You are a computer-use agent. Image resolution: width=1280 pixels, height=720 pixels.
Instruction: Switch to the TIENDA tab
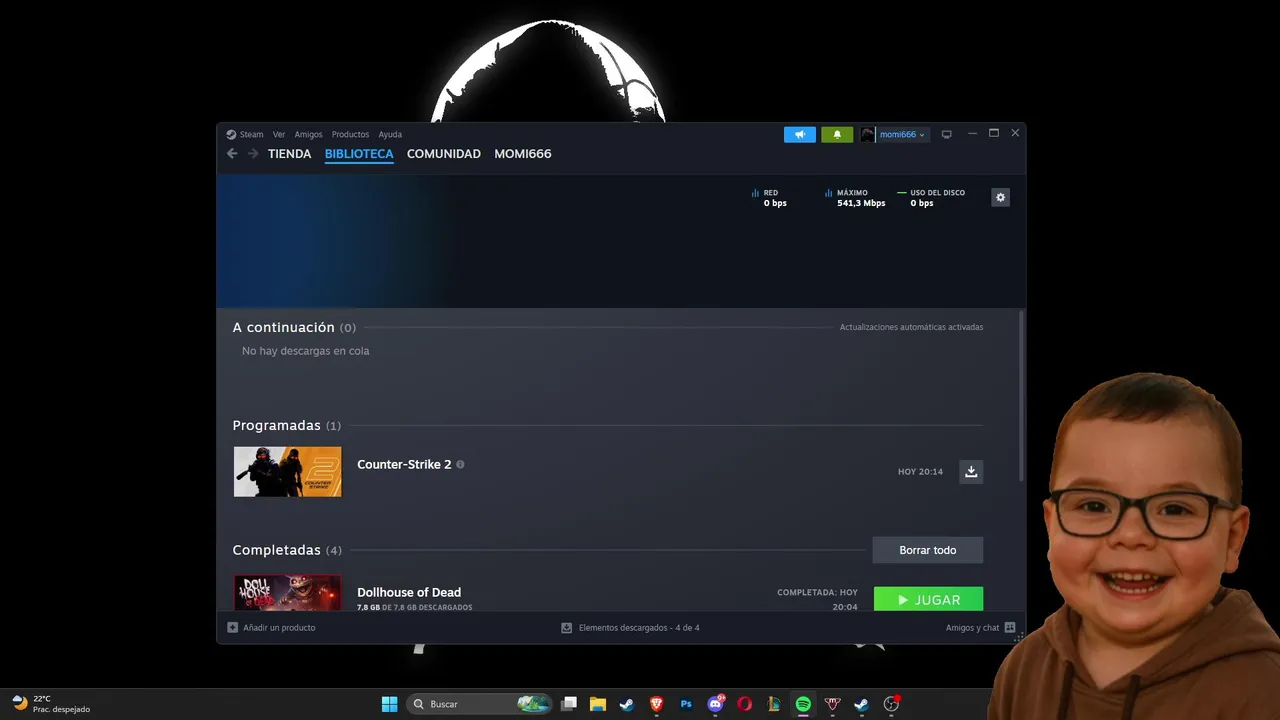coord(289,154)
